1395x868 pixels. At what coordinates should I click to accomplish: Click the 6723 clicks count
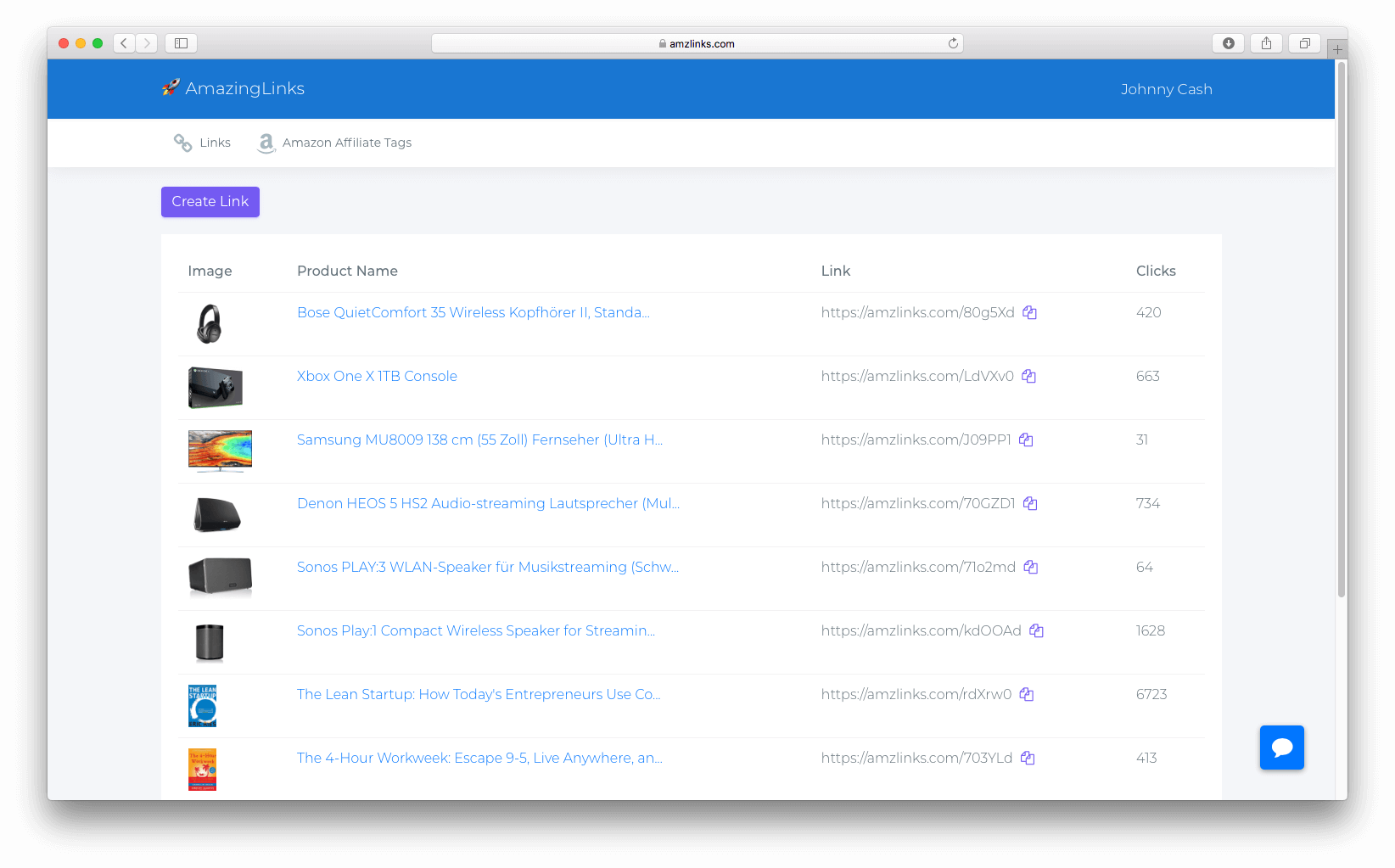1151,694
